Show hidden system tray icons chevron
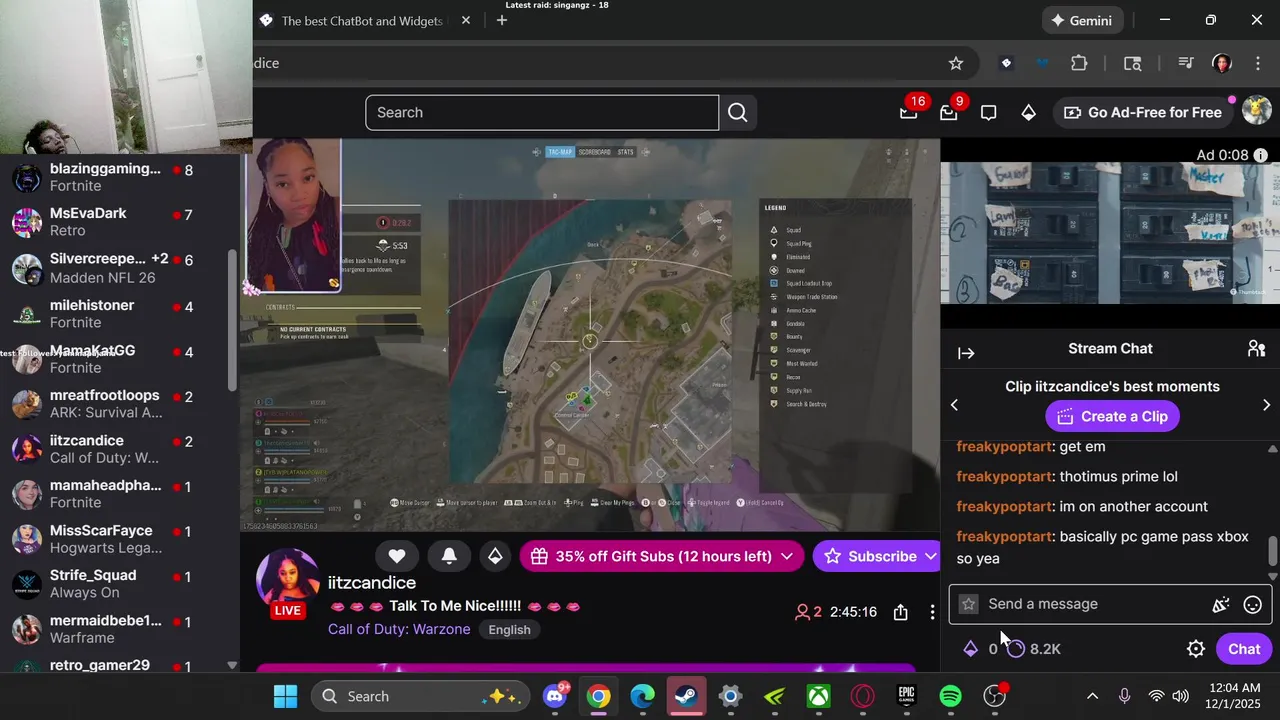Screen dimensions: 1280x720 pos(1092,696)
